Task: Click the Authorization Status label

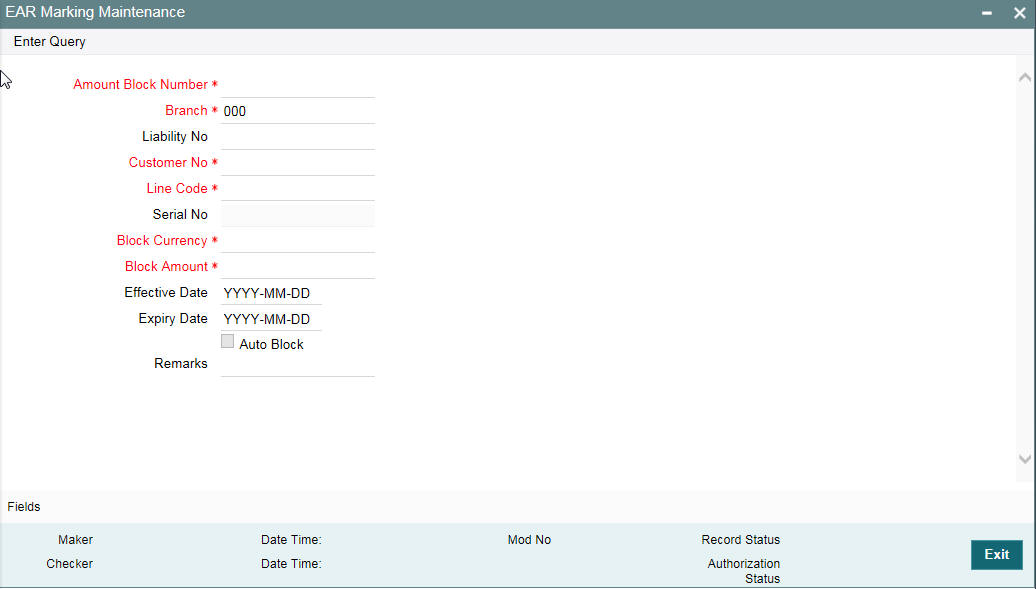Action: (x=744, y=571)
